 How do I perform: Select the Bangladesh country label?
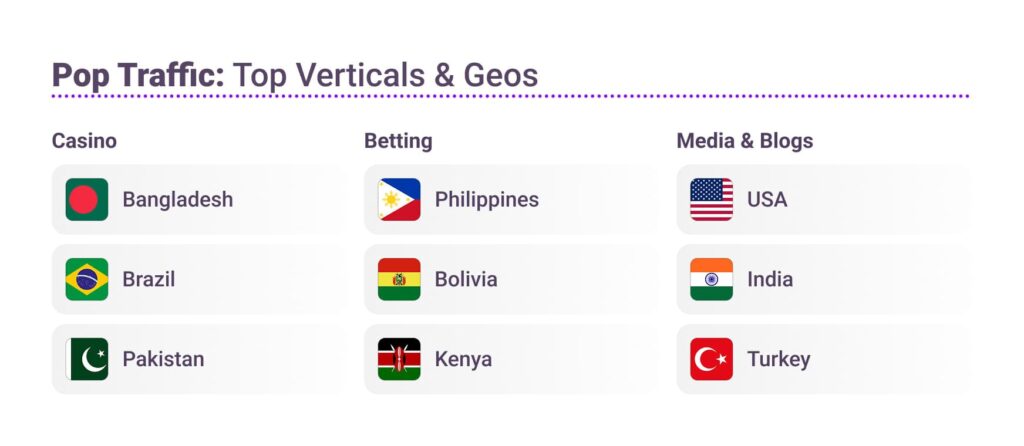pos(177,200)
